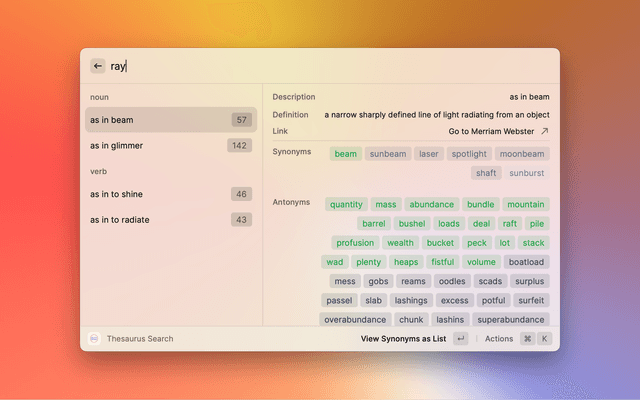Select the 'spotlight' synonym tag
Image resolution: width=640 pixels, height=400 pixels.
tap(468, 154)
